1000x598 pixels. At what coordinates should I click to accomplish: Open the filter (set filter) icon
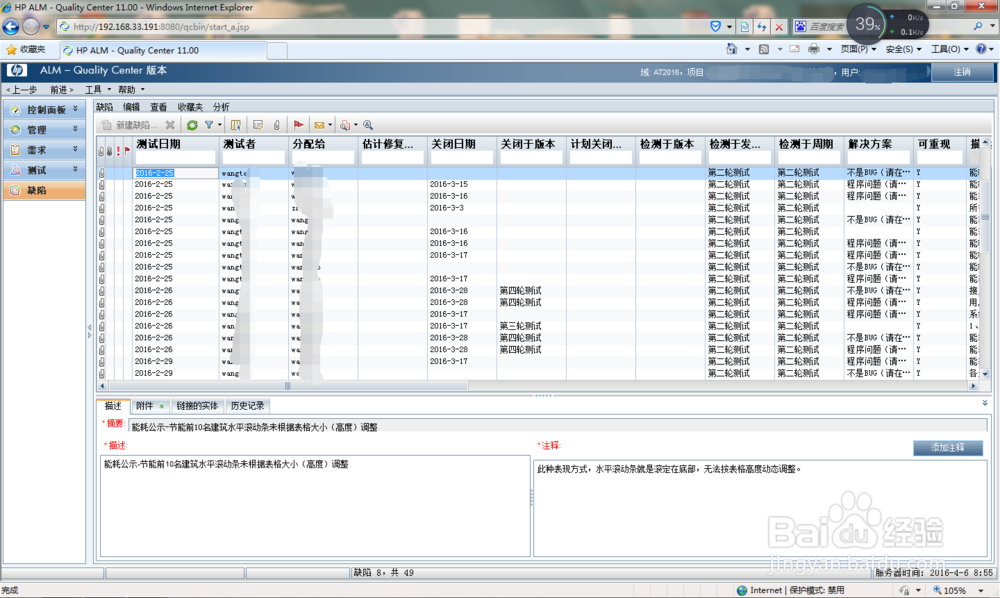coord(210,124)
